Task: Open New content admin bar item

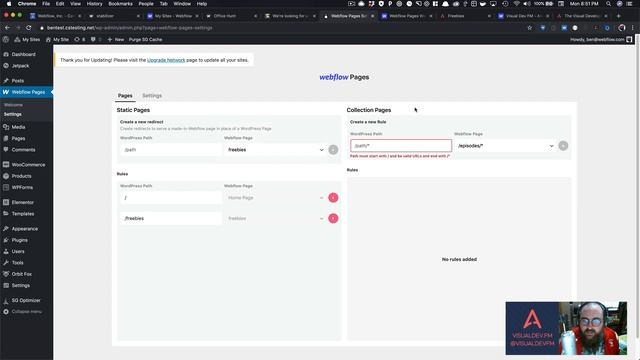Action: coord(116,40)
